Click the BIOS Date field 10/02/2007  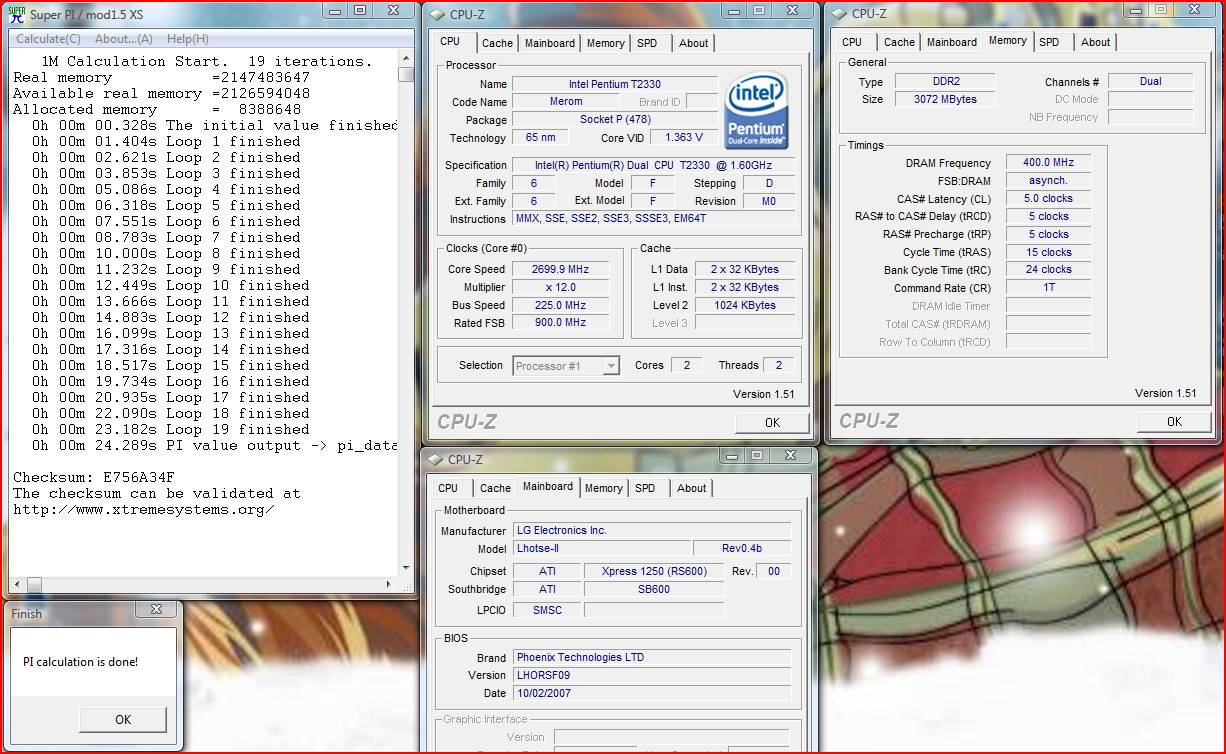[x=652, y=693]
